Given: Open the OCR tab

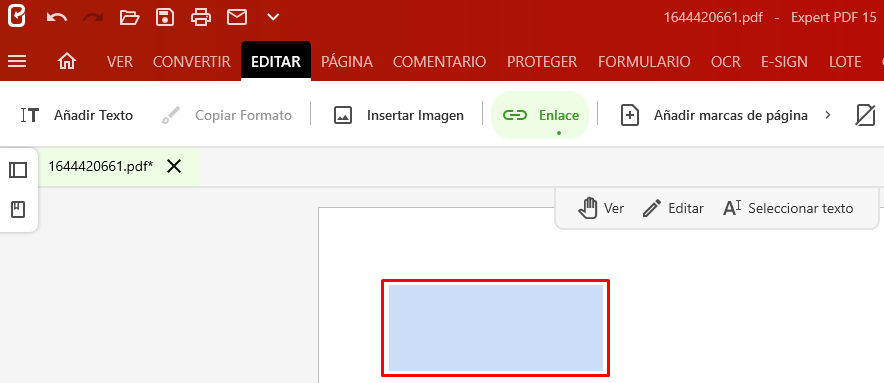Looking at the screenshot, I should (x=726, y=61).
